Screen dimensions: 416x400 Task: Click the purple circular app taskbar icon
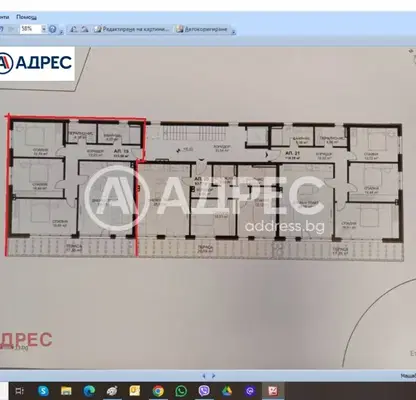tap(250, 391)
